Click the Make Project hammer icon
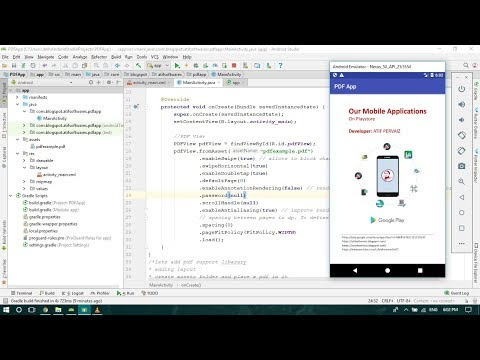 (138, 65)
